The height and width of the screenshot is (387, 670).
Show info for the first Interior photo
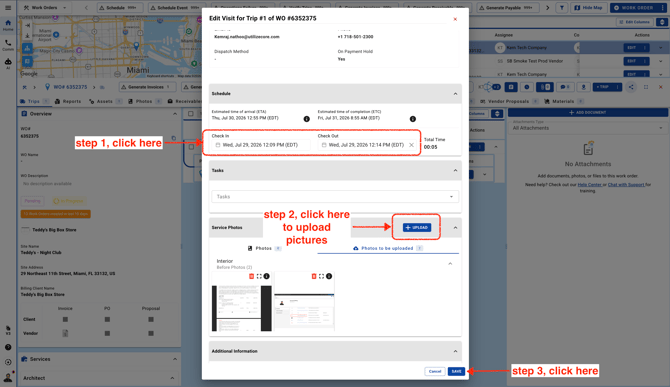tap(267, 276)
